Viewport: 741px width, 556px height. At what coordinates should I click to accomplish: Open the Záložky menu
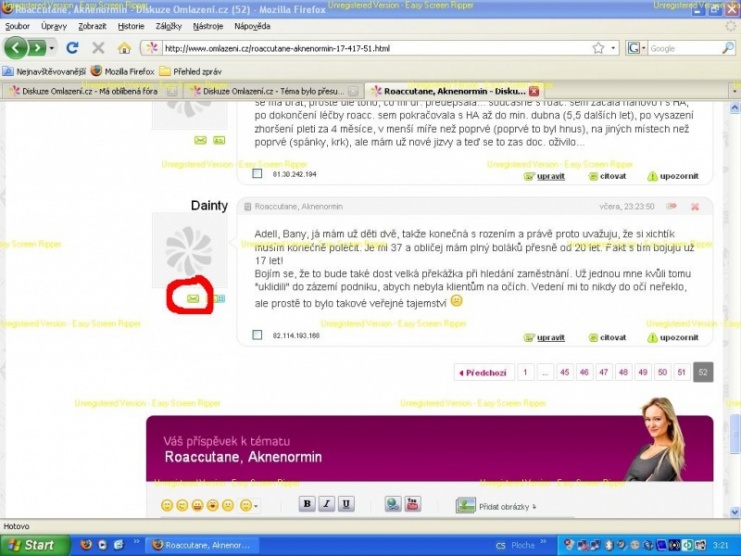pyautogui.click(x=169, y=25)
